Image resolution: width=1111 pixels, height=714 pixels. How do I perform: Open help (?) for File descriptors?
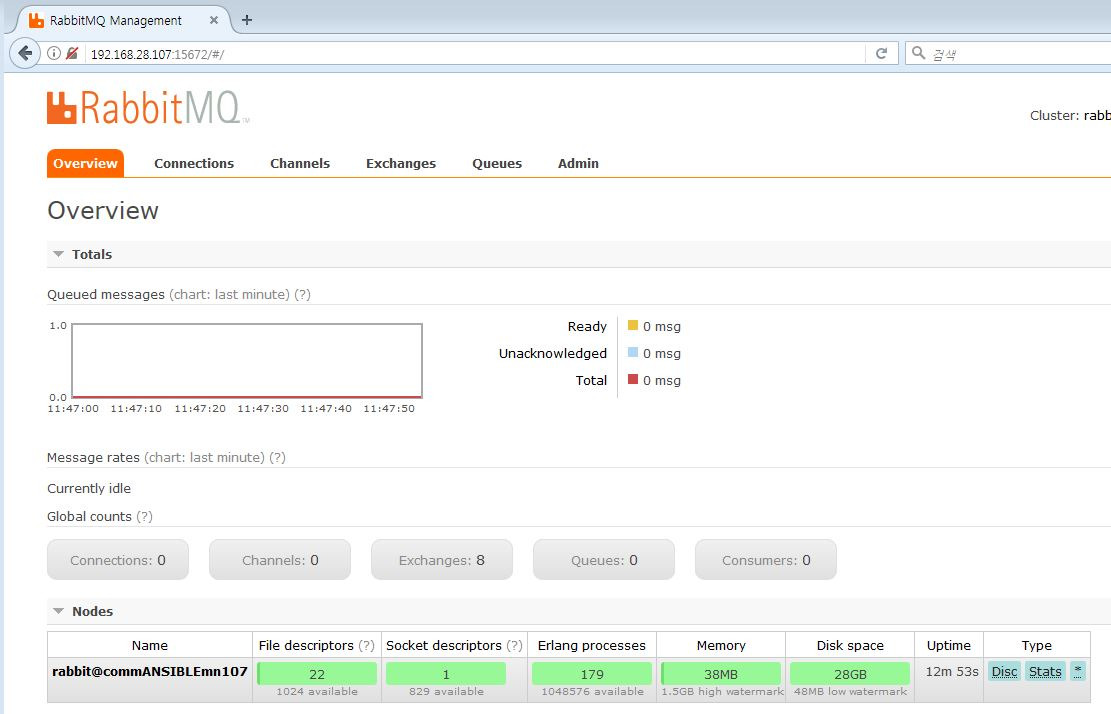(x=366, y=645)
